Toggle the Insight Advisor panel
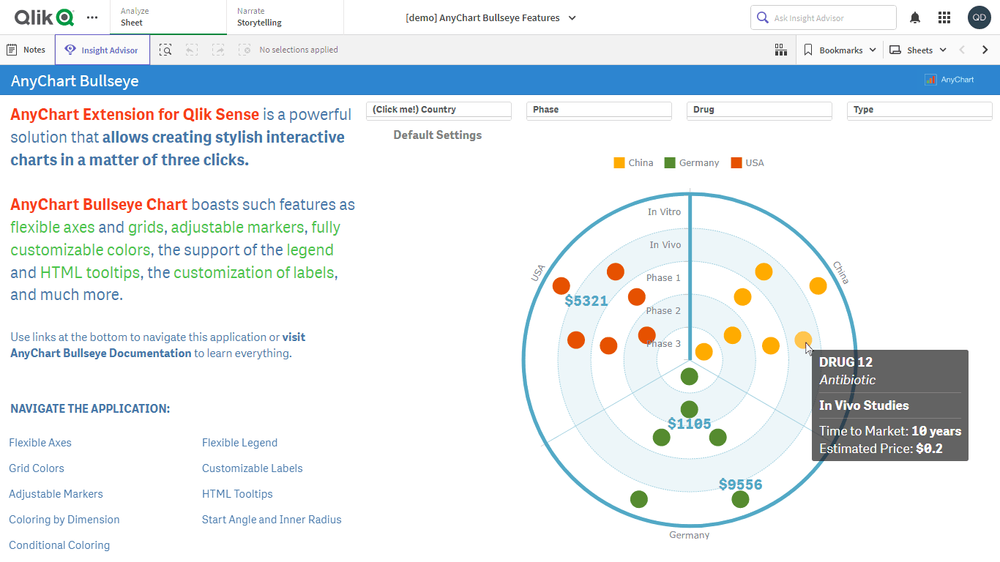1000x562 pixels. click(103, 50)
